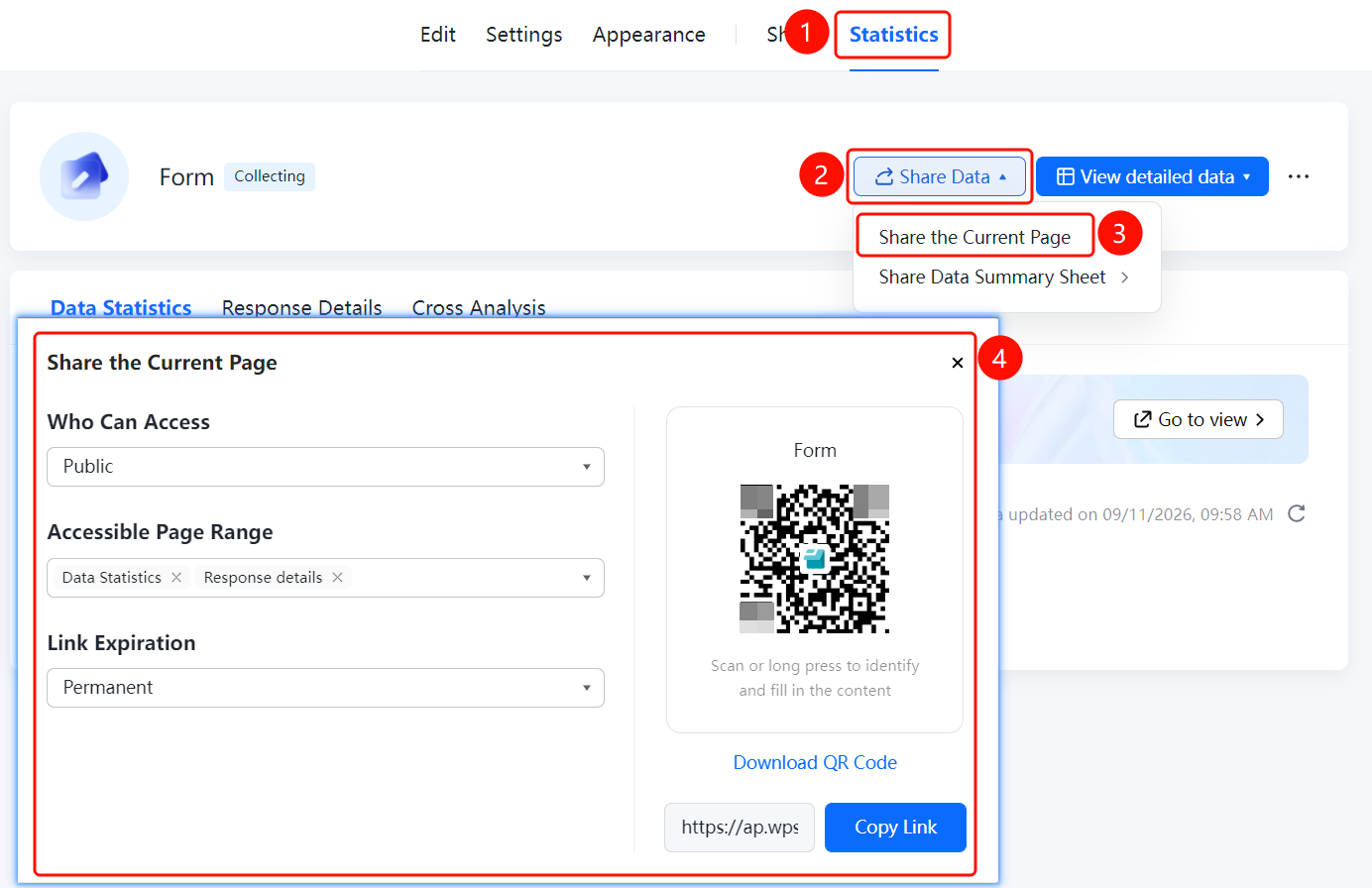
Task: Remove the Data Statistics tag
Action: tap(176, 578)
